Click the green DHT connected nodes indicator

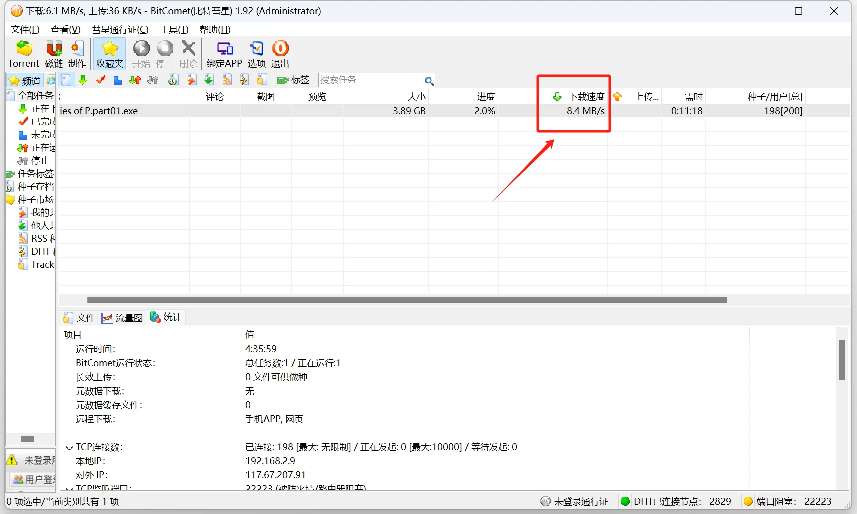point(626,501)
